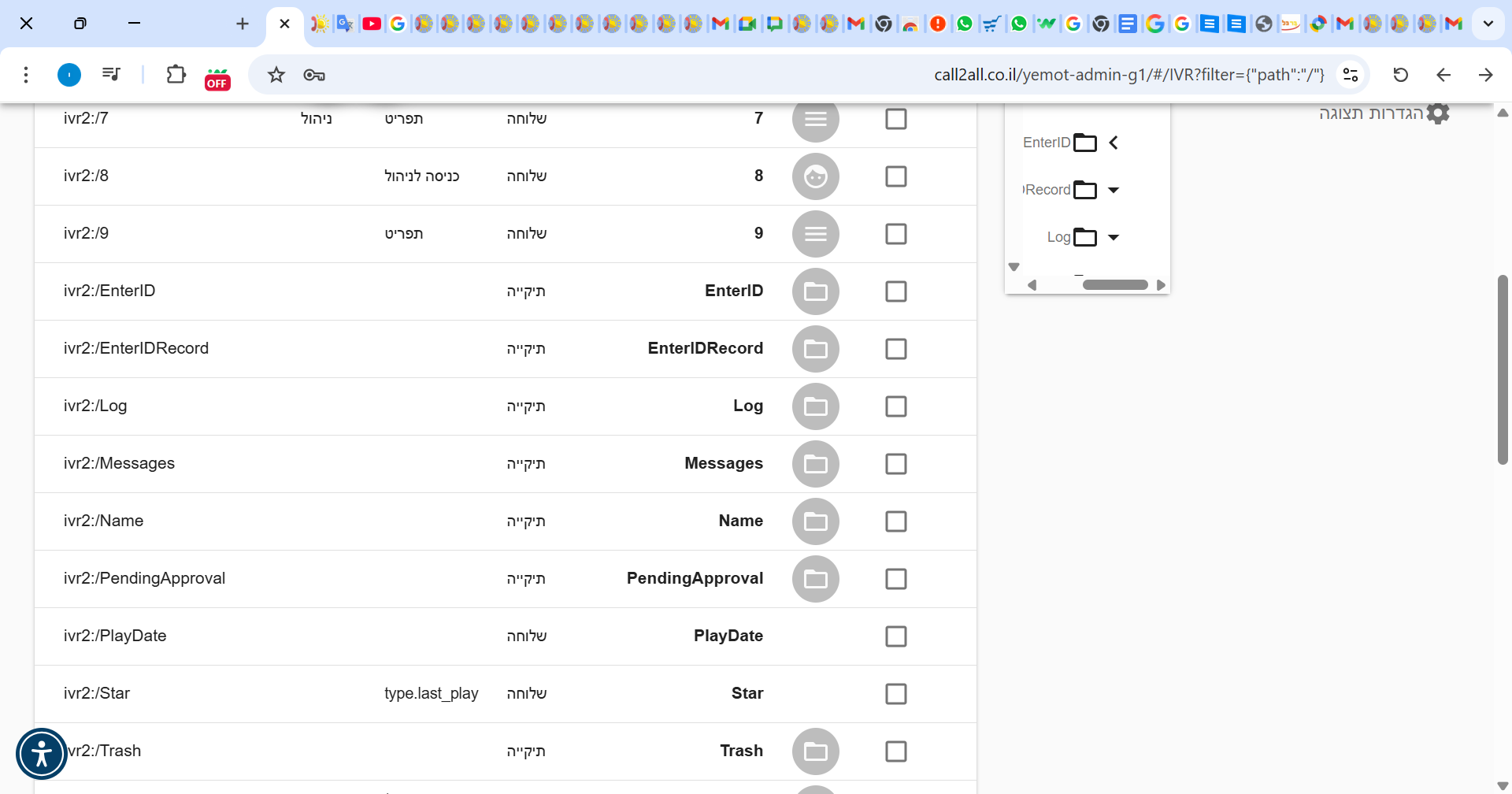The height and width of the screenshot is (794, 1512).
Task: Click the menu icon in row 7
Action: [815, 119]
